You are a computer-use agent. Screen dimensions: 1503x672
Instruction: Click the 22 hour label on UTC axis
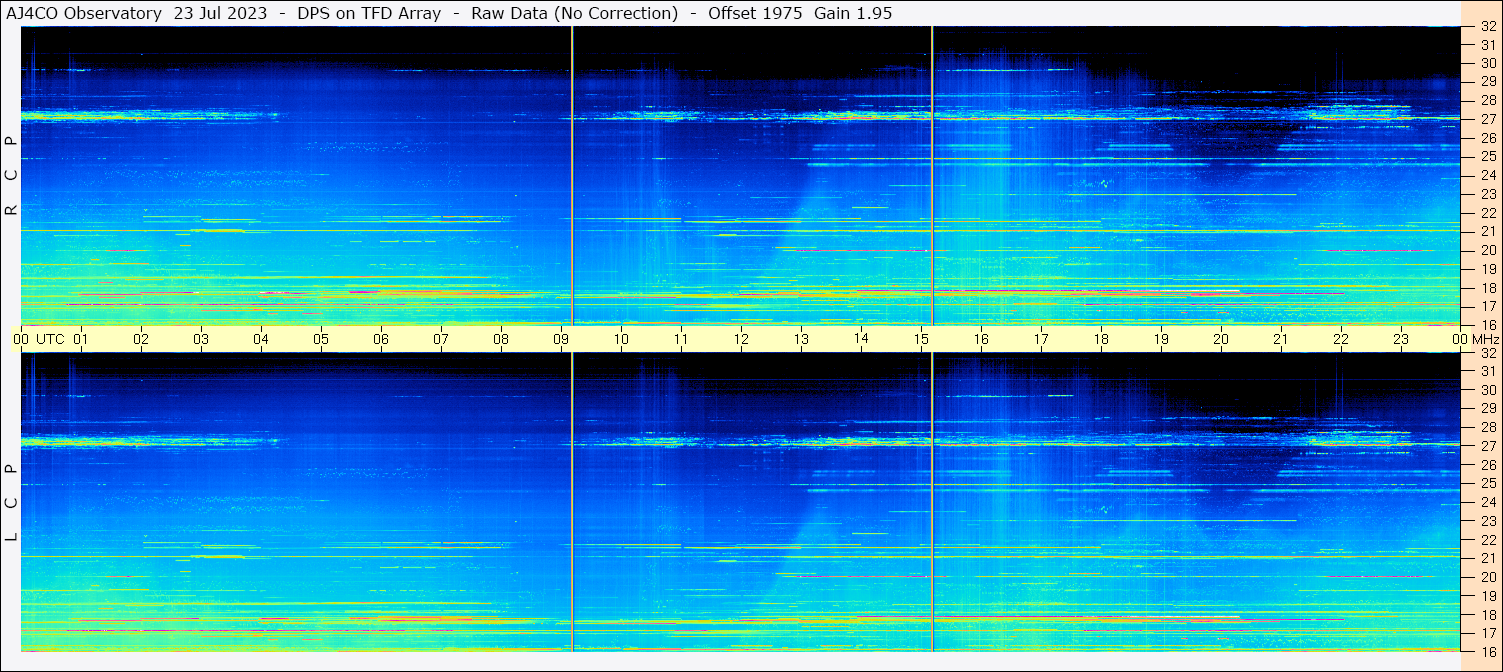pos(1341,339)
